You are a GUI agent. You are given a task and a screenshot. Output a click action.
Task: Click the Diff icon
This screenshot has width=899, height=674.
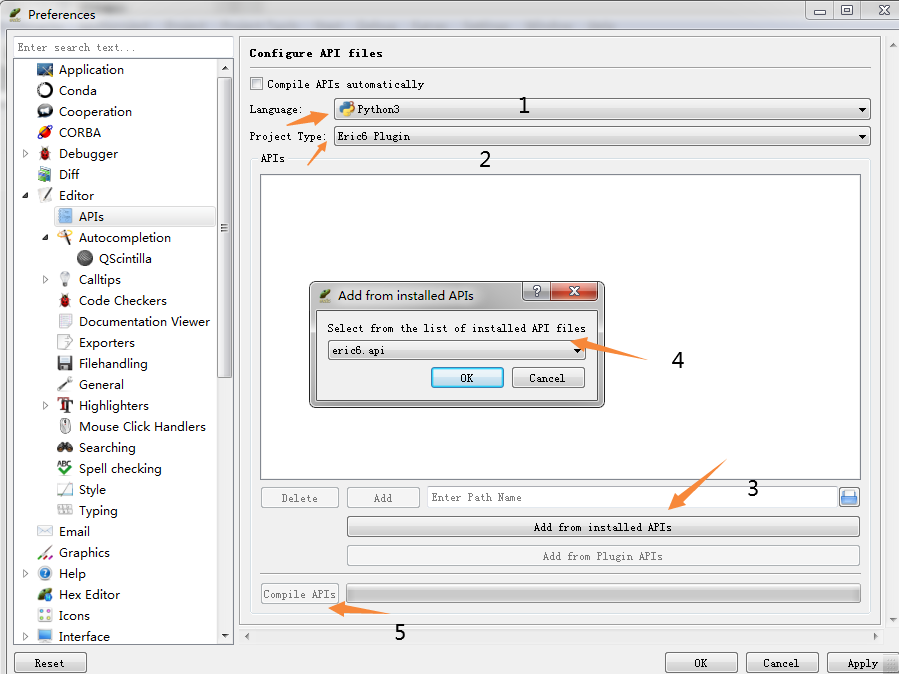(45, 174)
